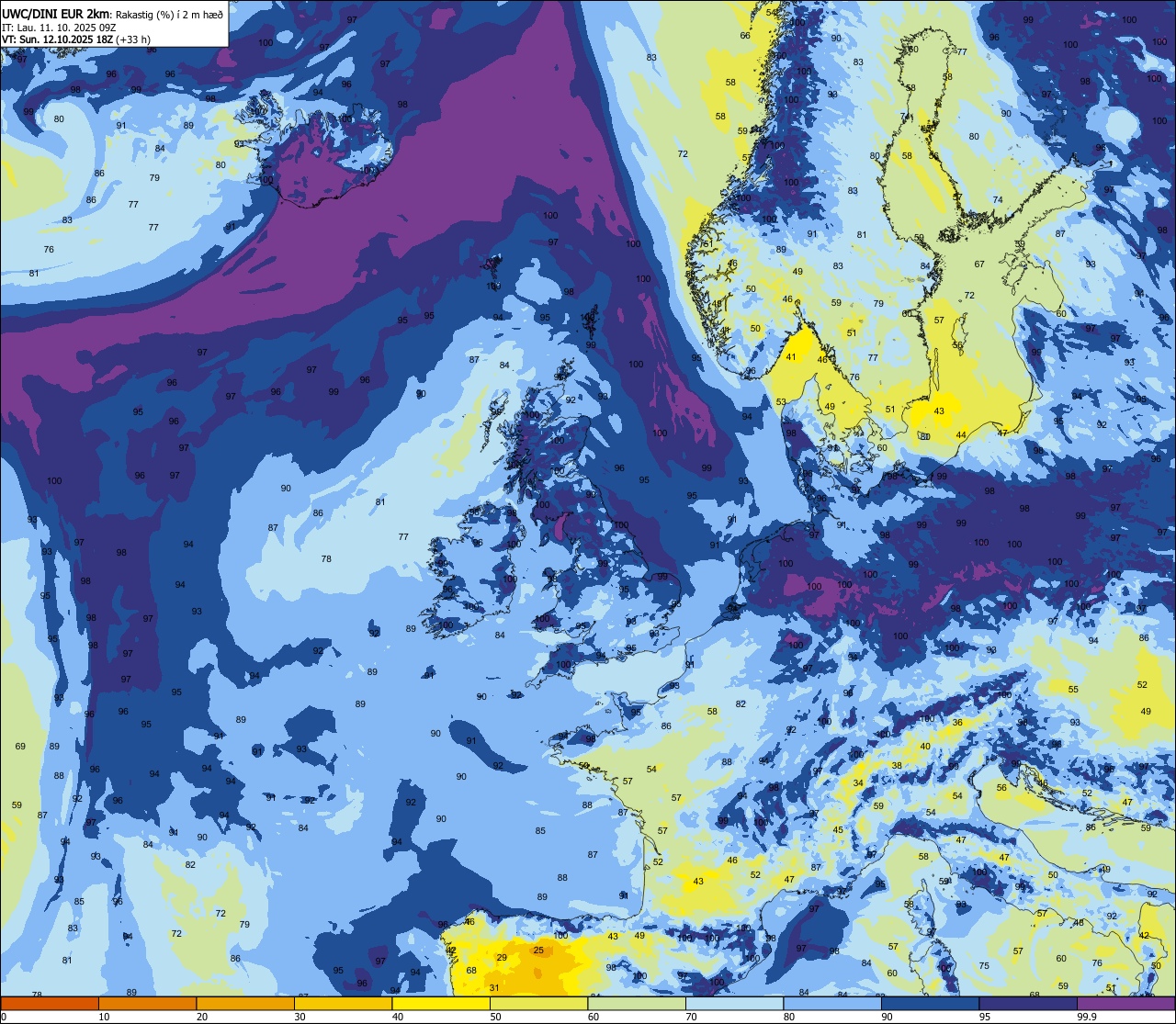Click the legend tick label "10"
Viewport: 1176px width, 1024px height.
(104, 1016)
